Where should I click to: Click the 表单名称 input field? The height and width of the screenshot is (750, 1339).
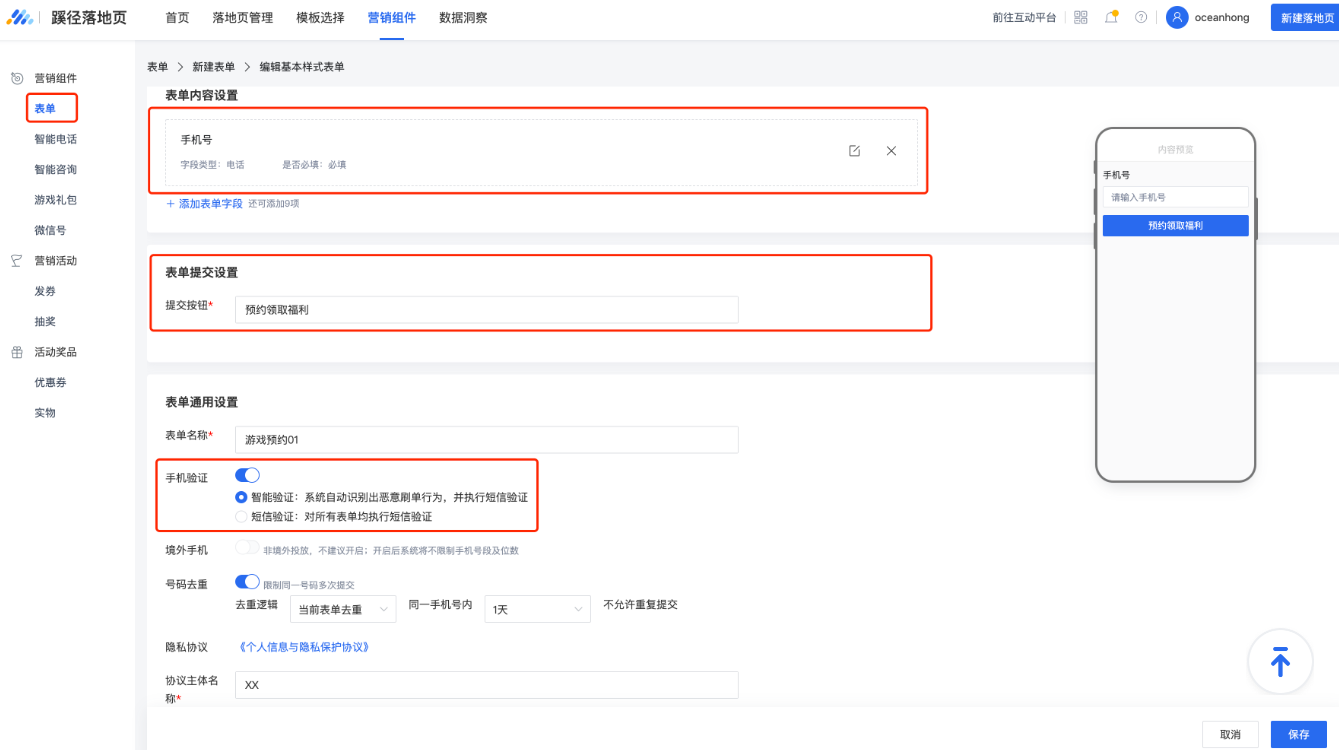point(487,440)
